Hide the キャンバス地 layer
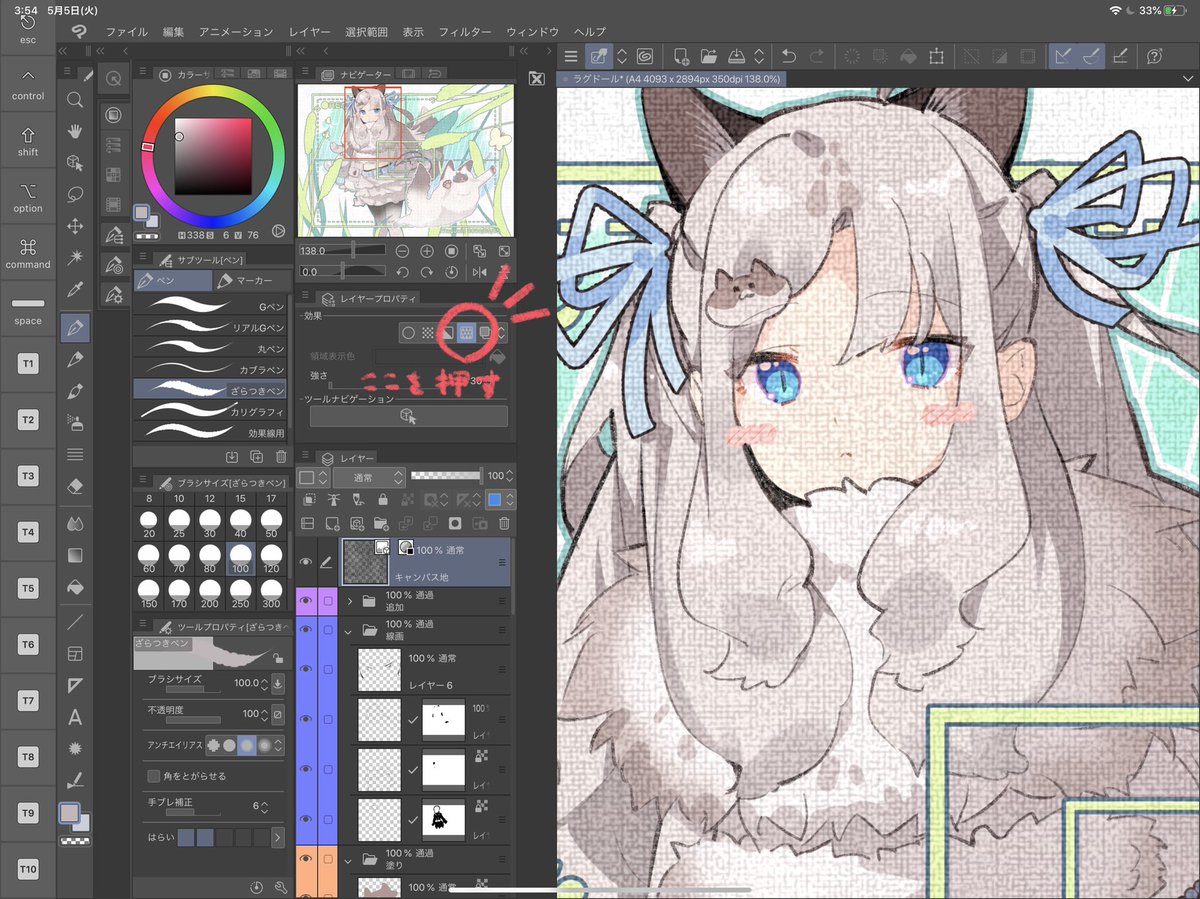Viewport: 1200px width, 899px height. coord(305,562)
